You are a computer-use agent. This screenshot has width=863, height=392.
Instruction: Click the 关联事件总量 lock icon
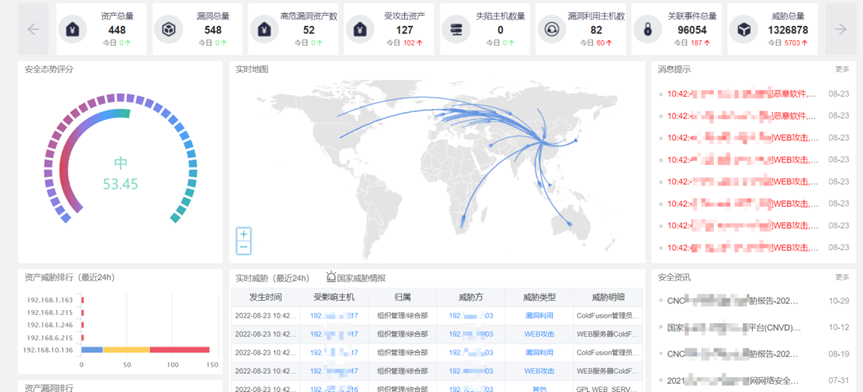[x=647, y=29]
